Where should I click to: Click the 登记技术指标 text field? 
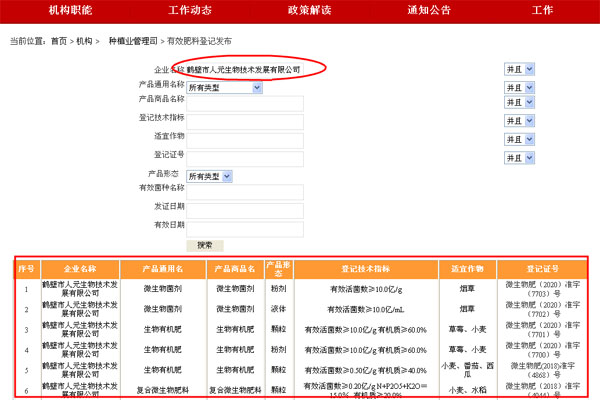(245, 122)
